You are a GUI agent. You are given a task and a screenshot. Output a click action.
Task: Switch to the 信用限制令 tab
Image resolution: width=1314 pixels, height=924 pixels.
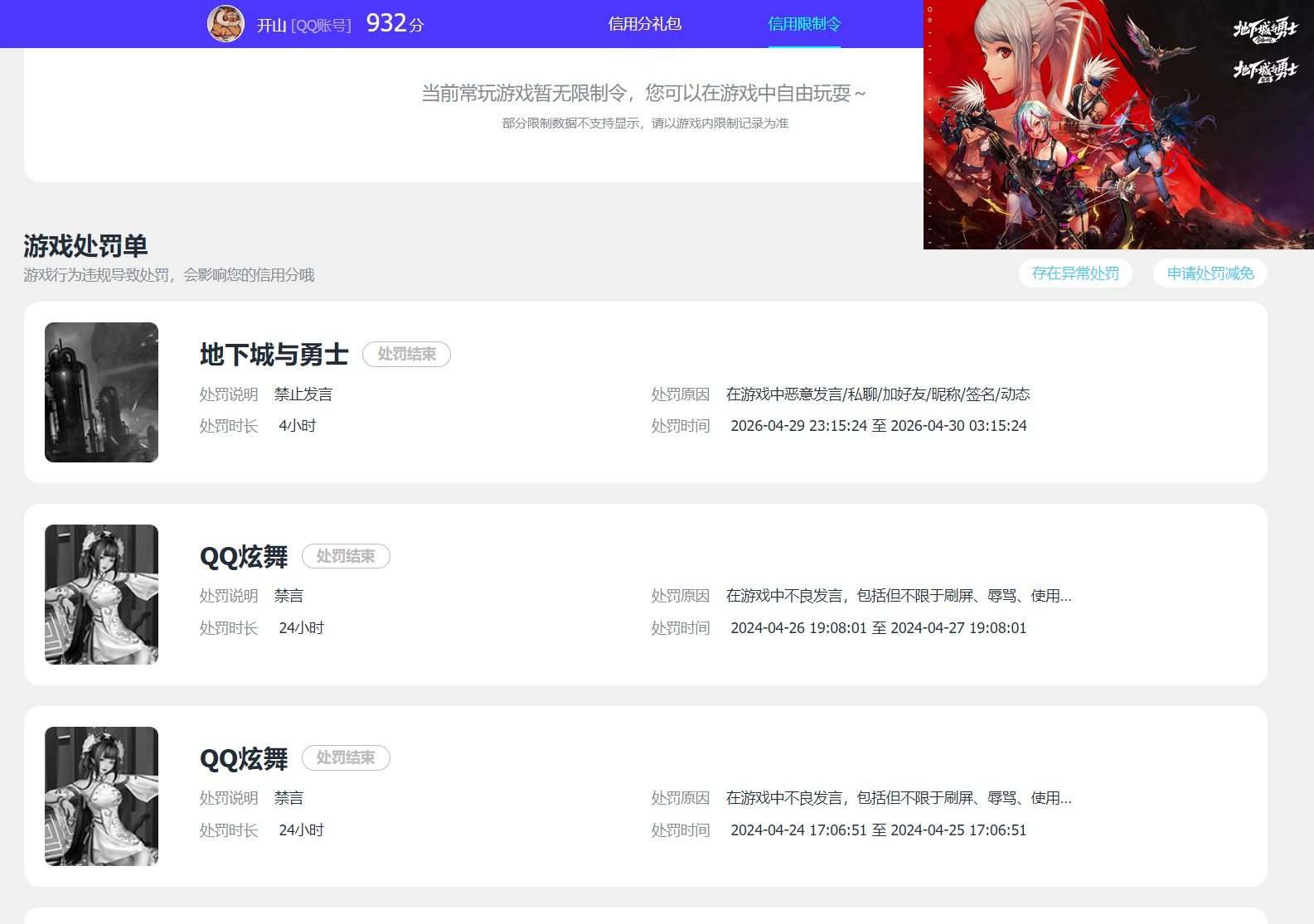coord(804,24)
